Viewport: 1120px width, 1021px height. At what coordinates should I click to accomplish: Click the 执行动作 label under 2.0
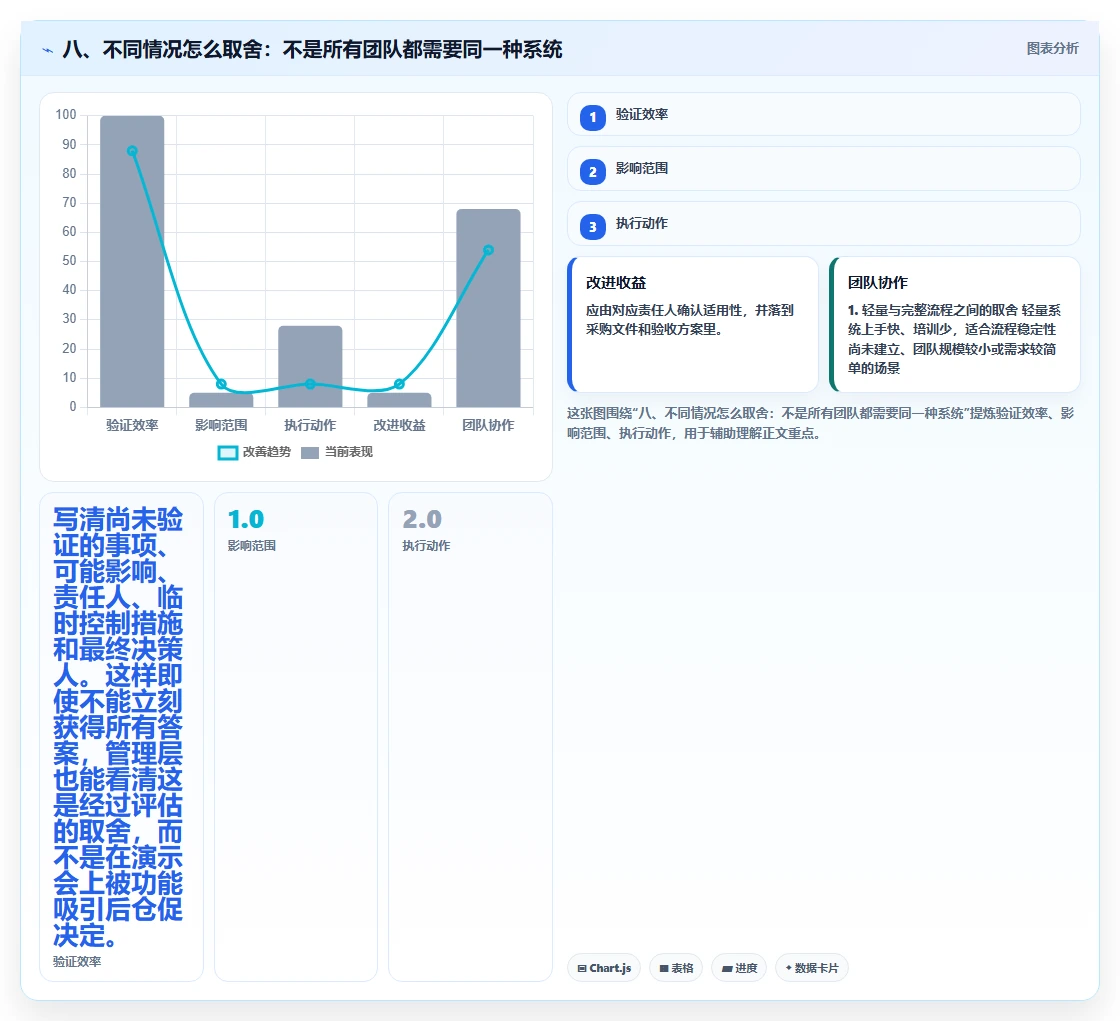(x=426, y=546)
